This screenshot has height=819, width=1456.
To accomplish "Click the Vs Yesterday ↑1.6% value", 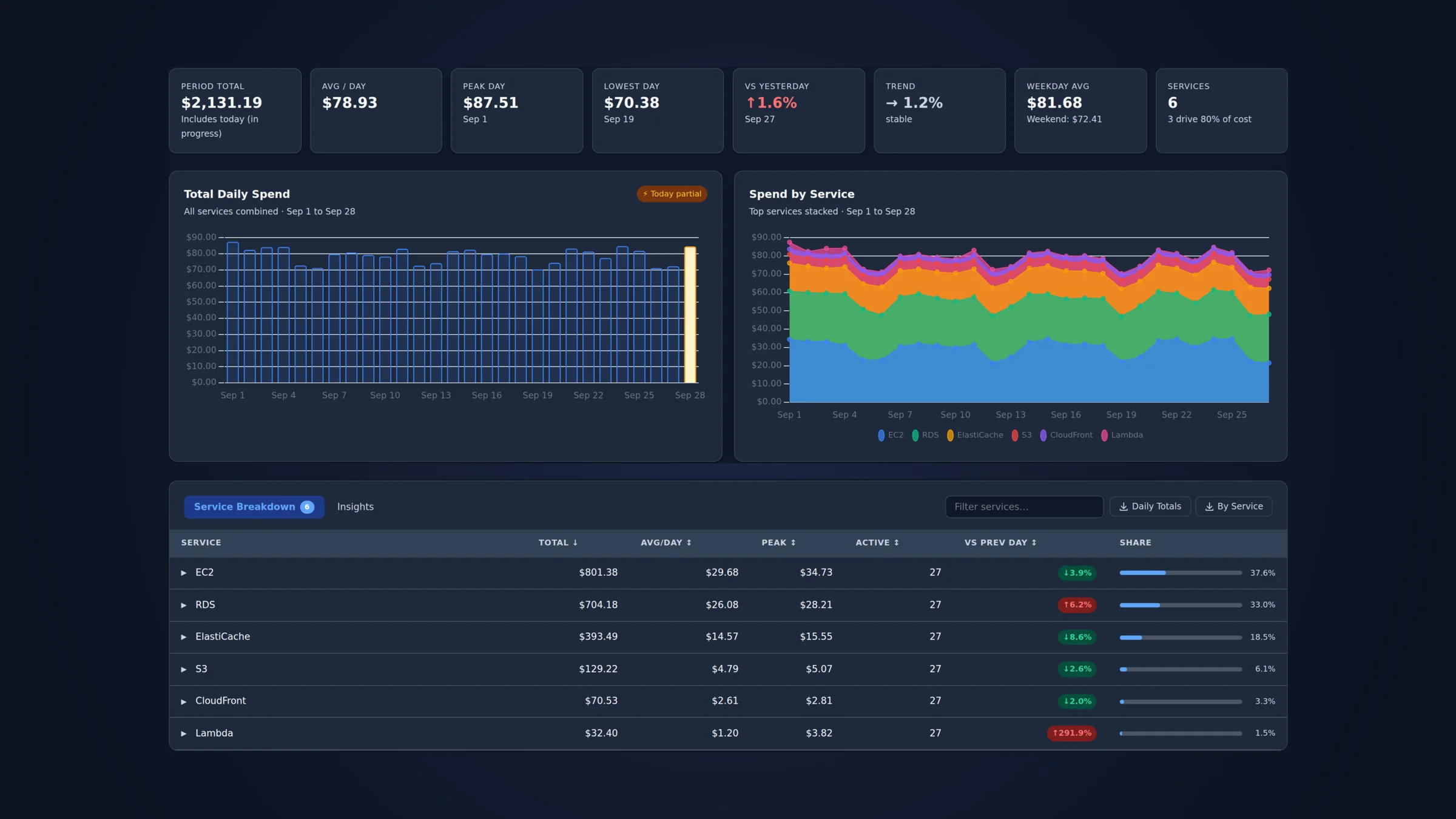I will click(x=771, y=103).
